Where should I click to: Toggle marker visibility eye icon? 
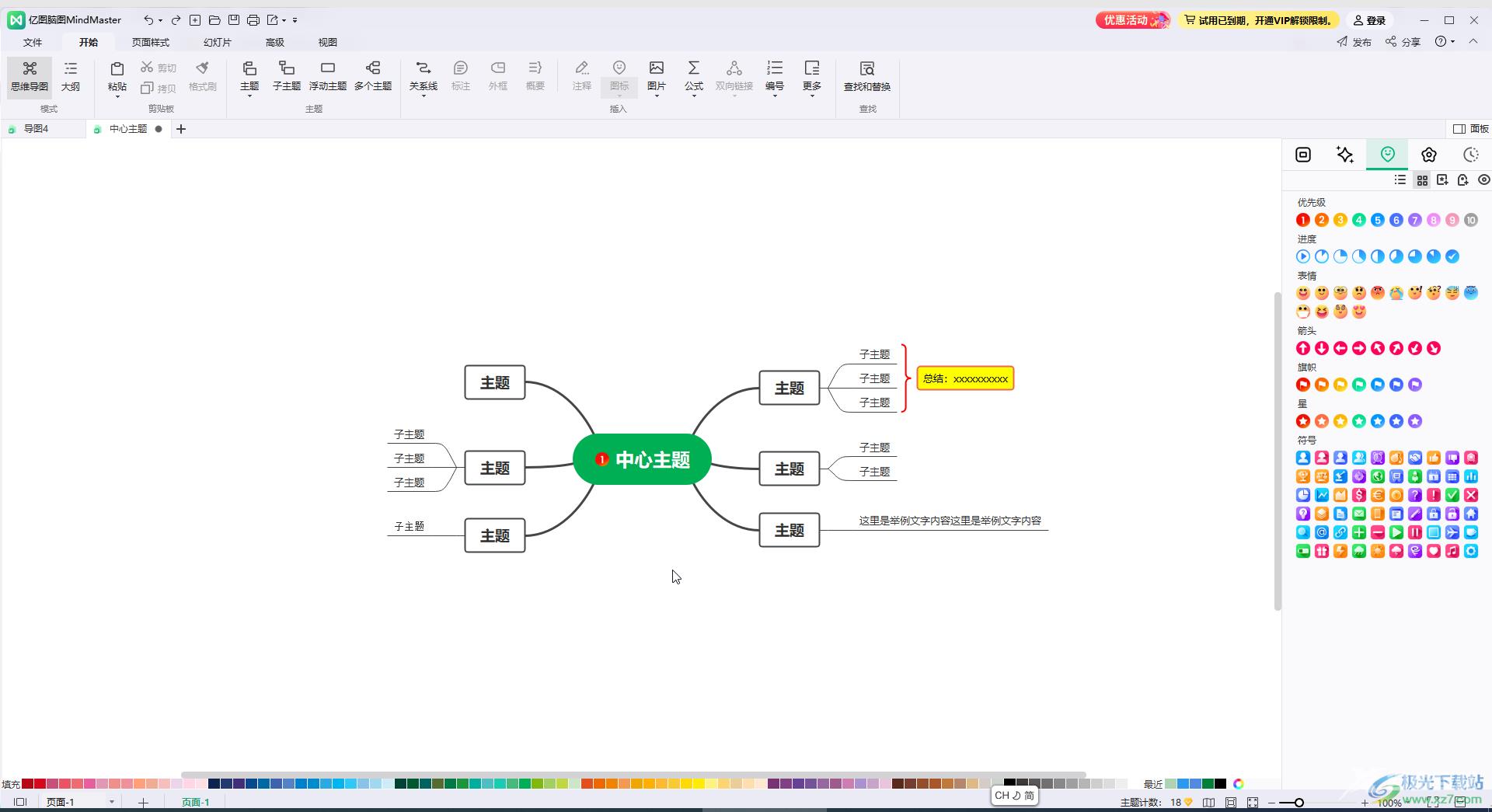tap(1483, 179)
